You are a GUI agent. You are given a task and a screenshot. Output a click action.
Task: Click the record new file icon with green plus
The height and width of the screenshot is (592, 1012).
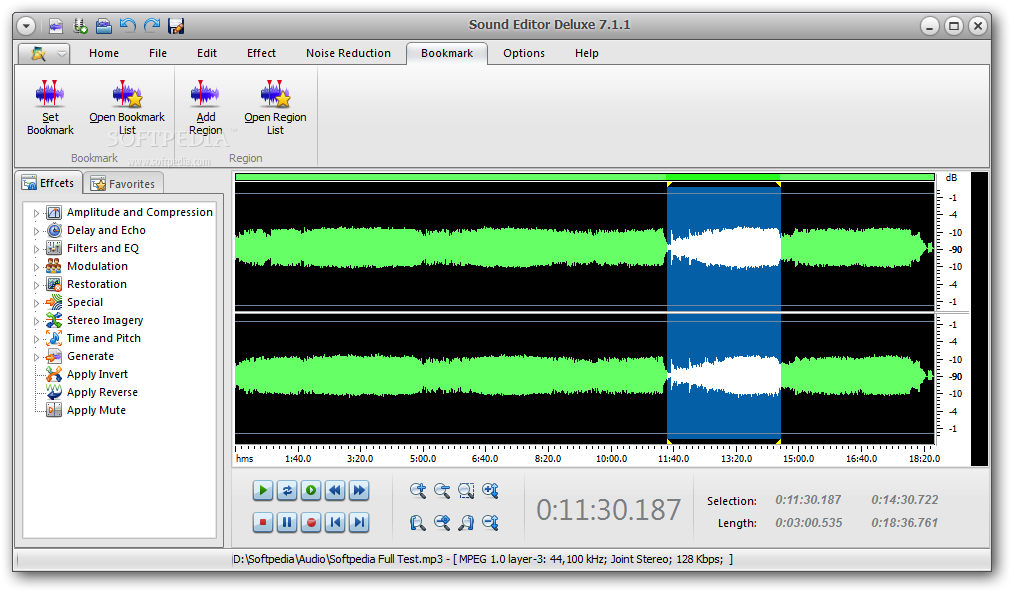80,26
